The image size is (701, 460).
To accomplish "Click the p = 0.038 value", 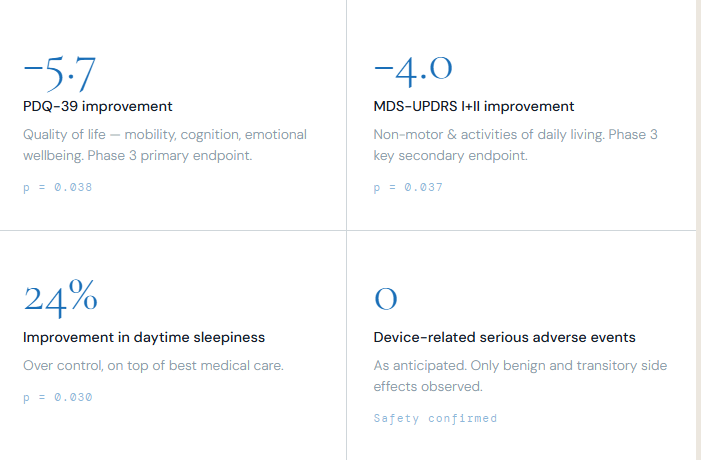I will [57, 186].
